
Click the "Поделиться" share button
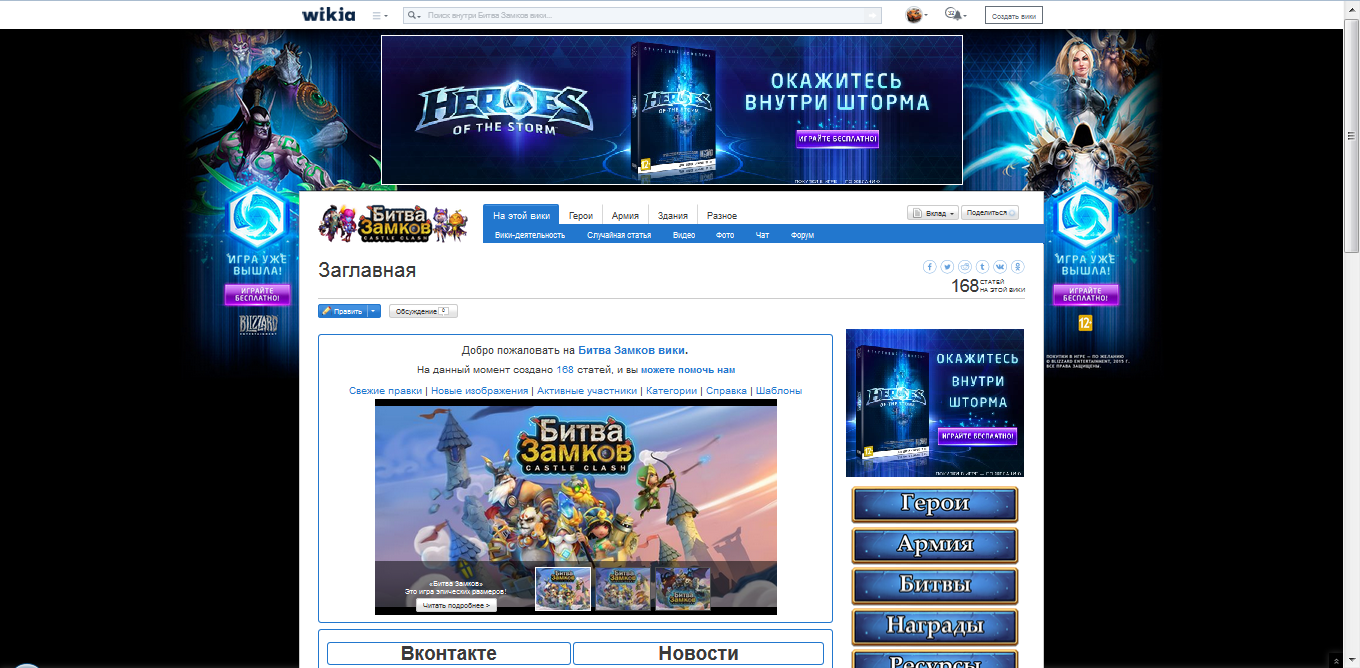click(990, 213)
